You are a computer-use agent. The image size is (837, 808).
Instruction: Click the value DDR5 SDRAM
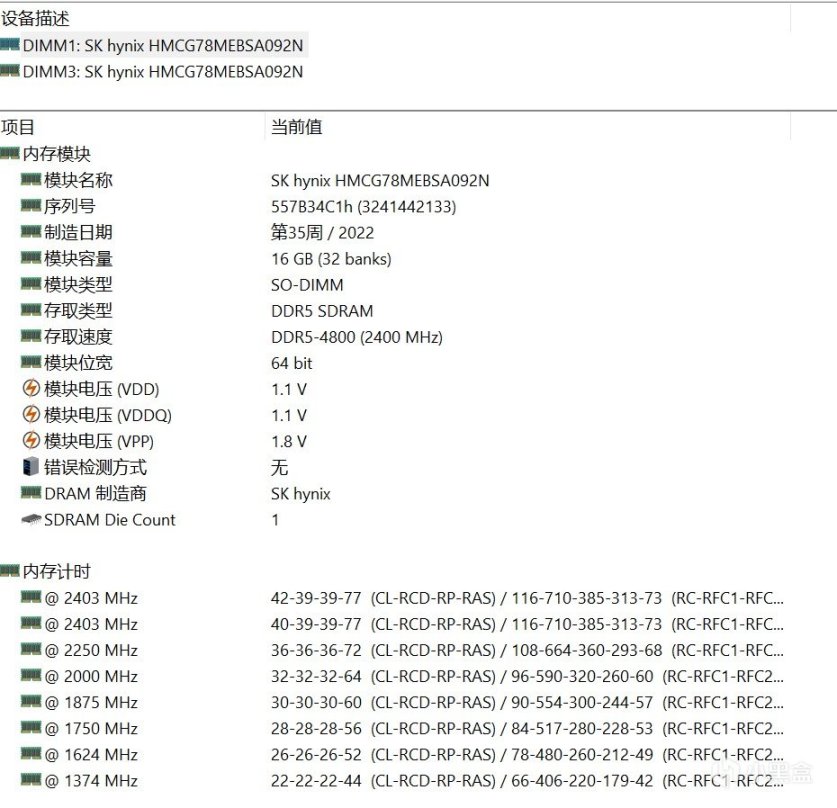point(322,311)
